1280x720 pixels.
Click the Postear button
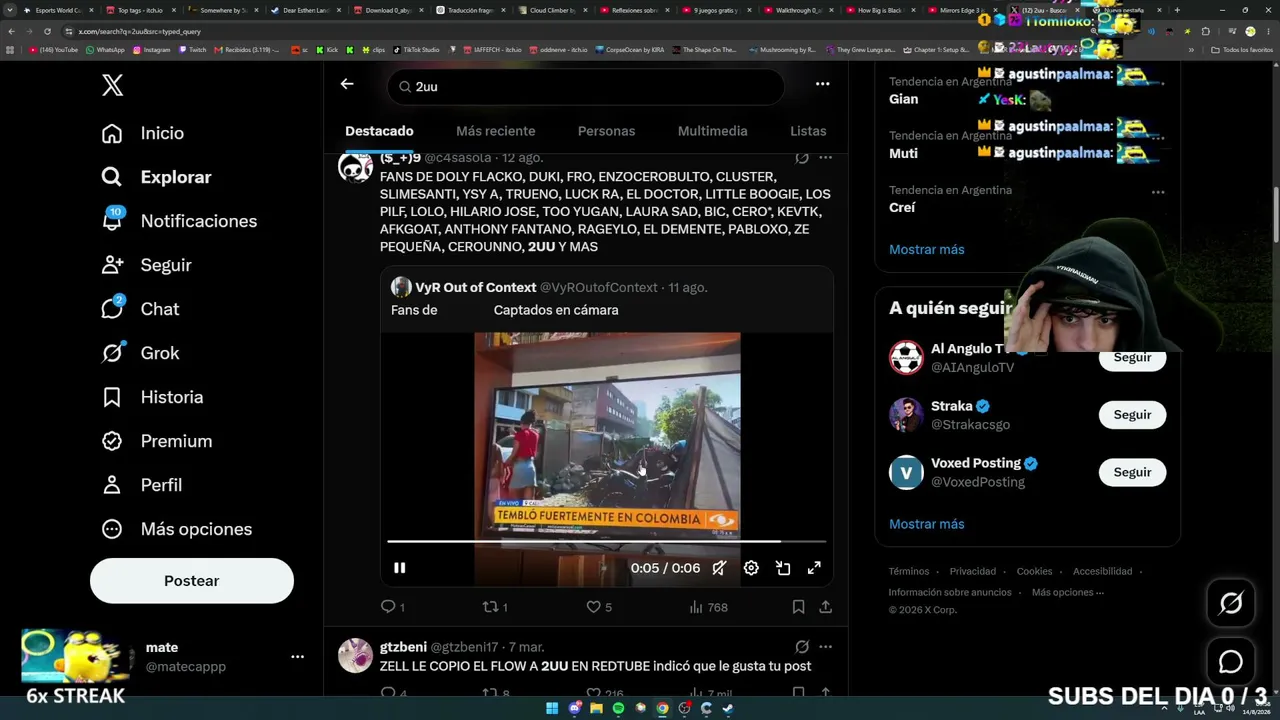(x=192, y=581)
